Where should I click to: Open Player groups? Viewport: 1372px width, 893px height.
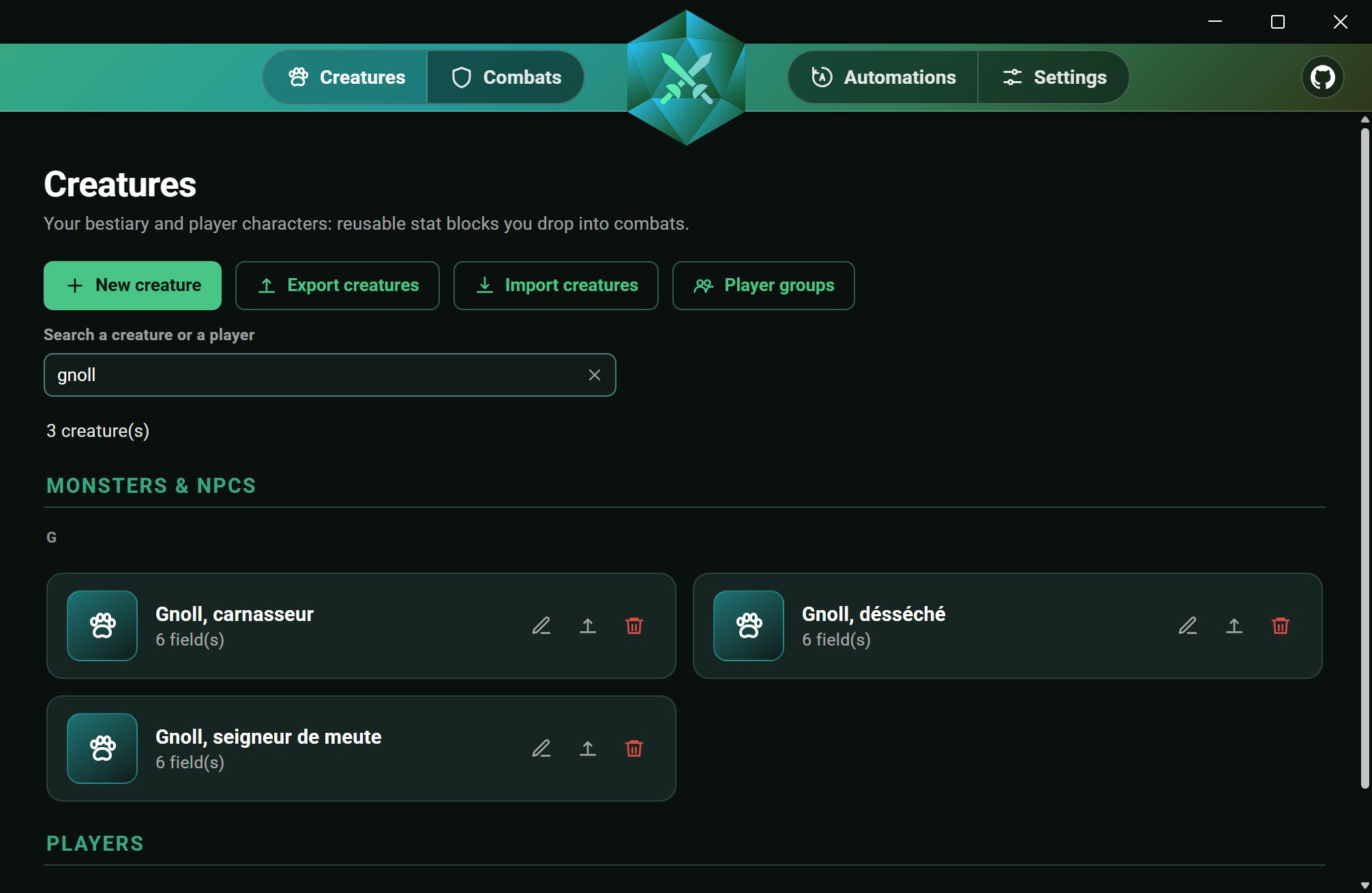[x=764, y=286]
